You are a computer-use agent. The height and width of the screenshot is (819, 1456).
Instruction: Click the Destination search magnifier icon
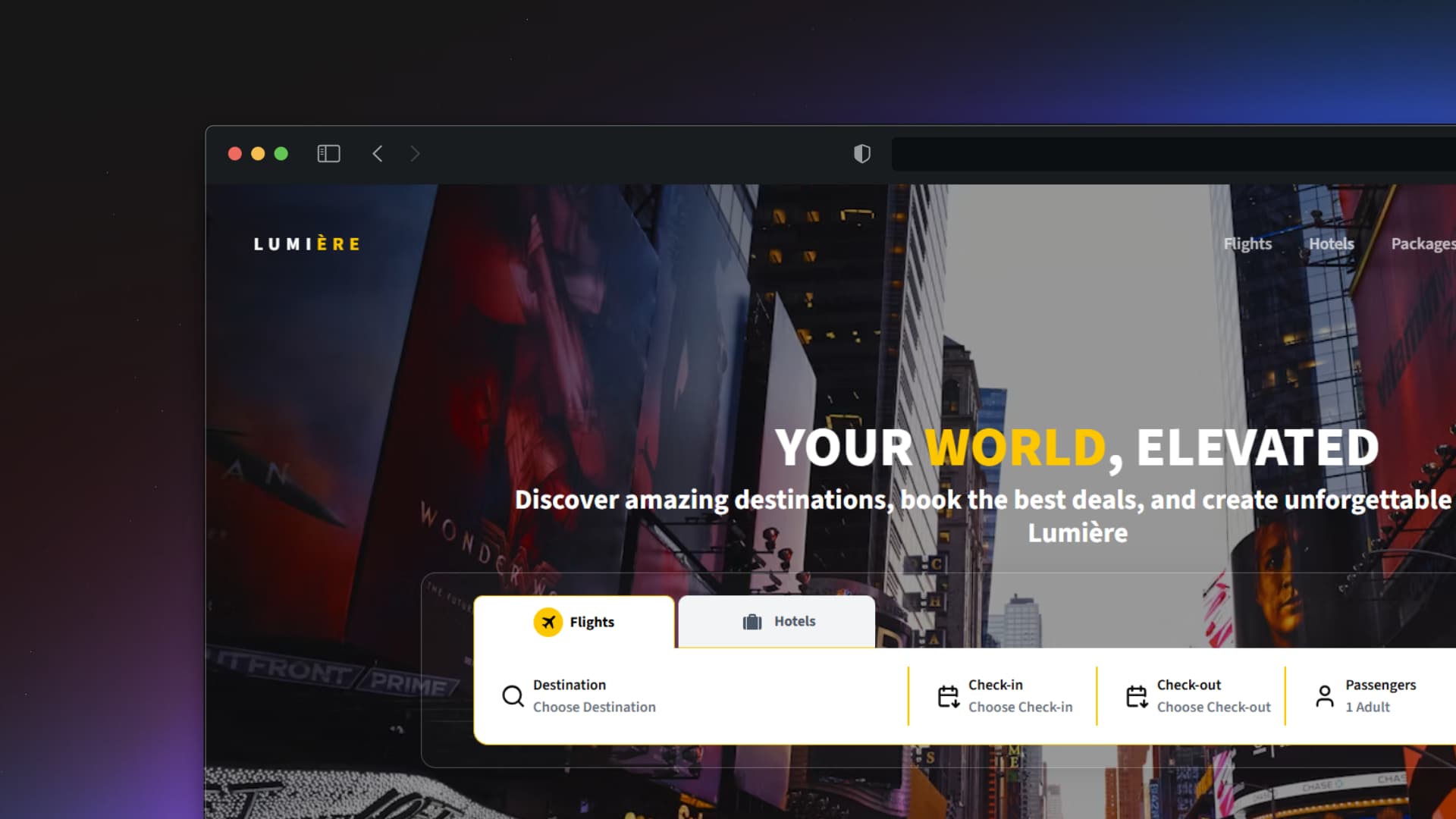[513, 696]
